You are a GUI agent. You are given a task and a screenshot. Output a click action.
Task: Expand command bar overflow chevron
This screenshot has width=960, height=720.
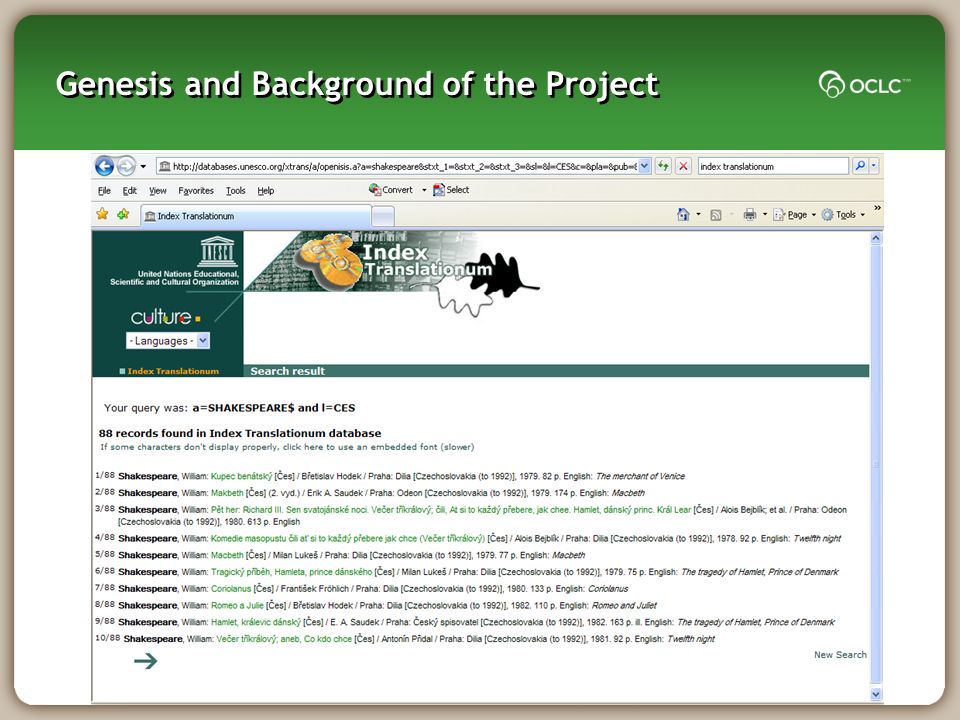877,208
